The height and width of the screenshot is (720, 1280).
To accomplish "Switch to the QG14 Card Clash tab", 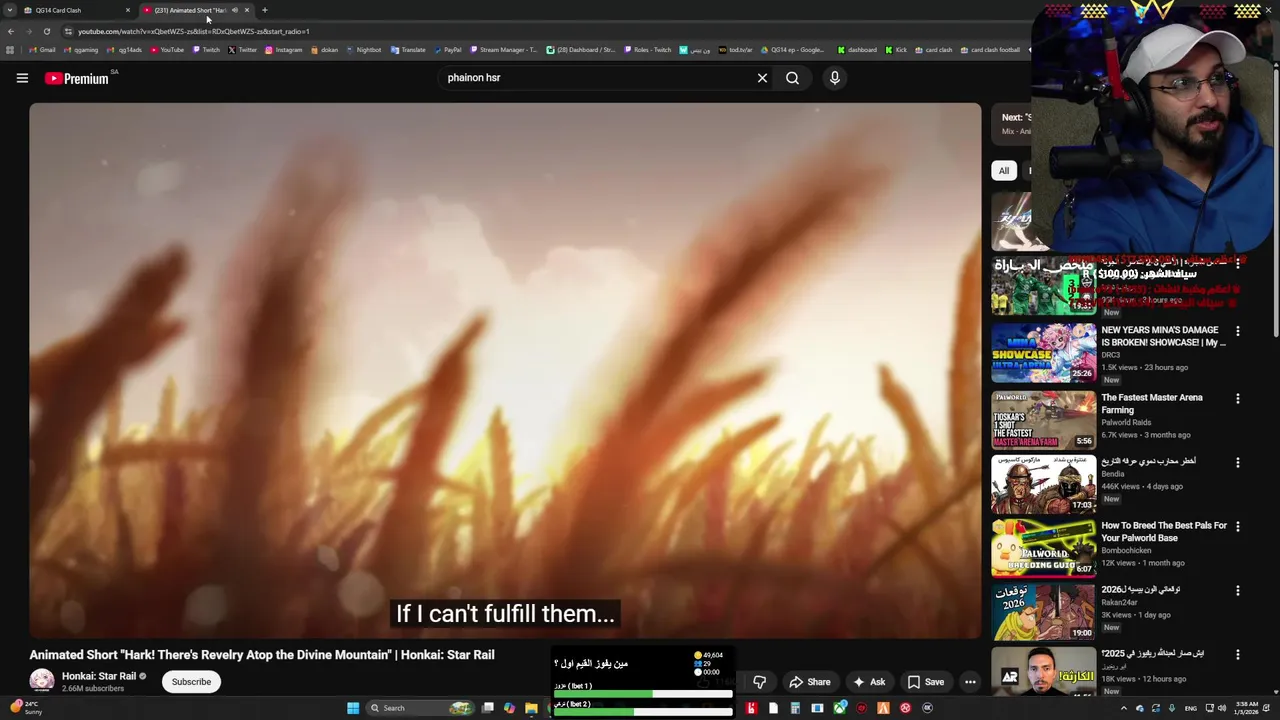I will 77,10.
